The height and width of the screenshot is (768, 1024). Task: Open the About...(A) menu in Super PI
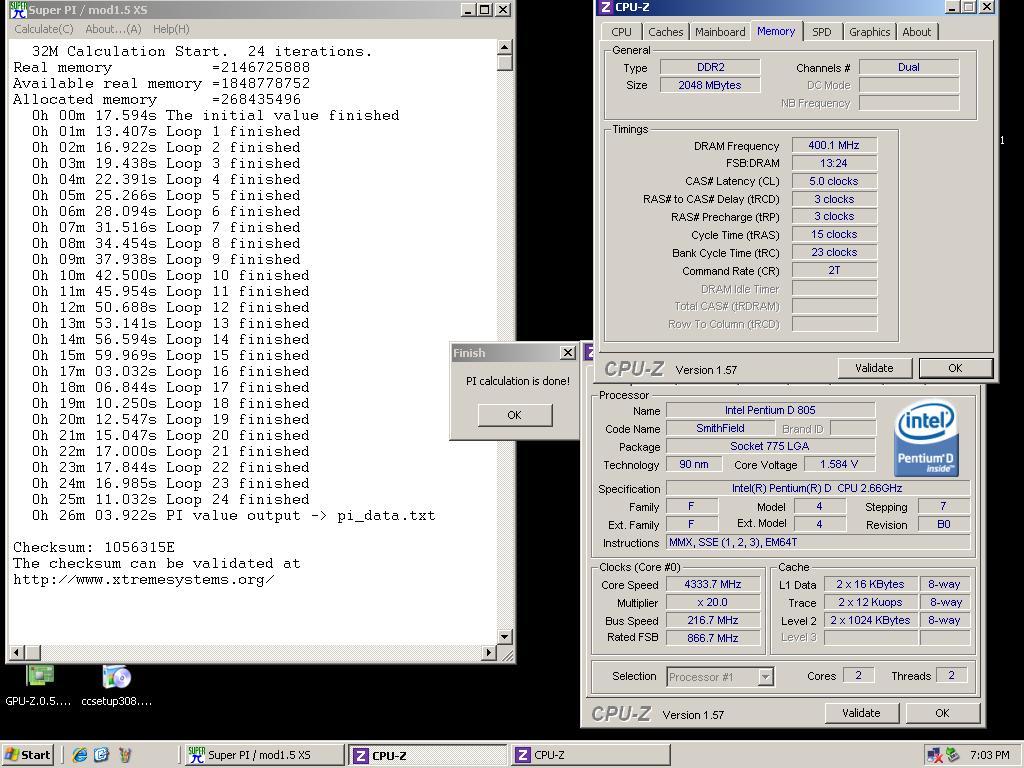(113, 29)
